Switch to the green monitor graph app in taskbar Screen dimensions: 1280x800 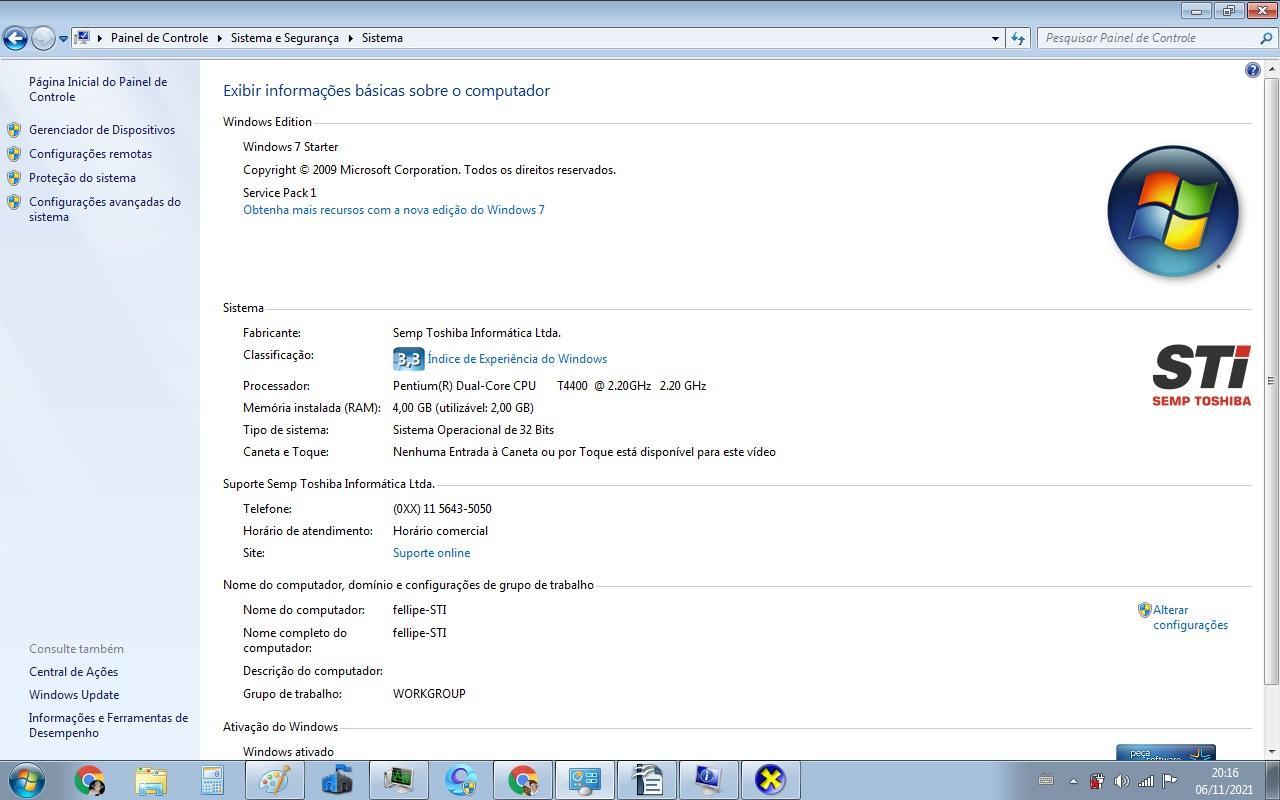click(399, 780)
